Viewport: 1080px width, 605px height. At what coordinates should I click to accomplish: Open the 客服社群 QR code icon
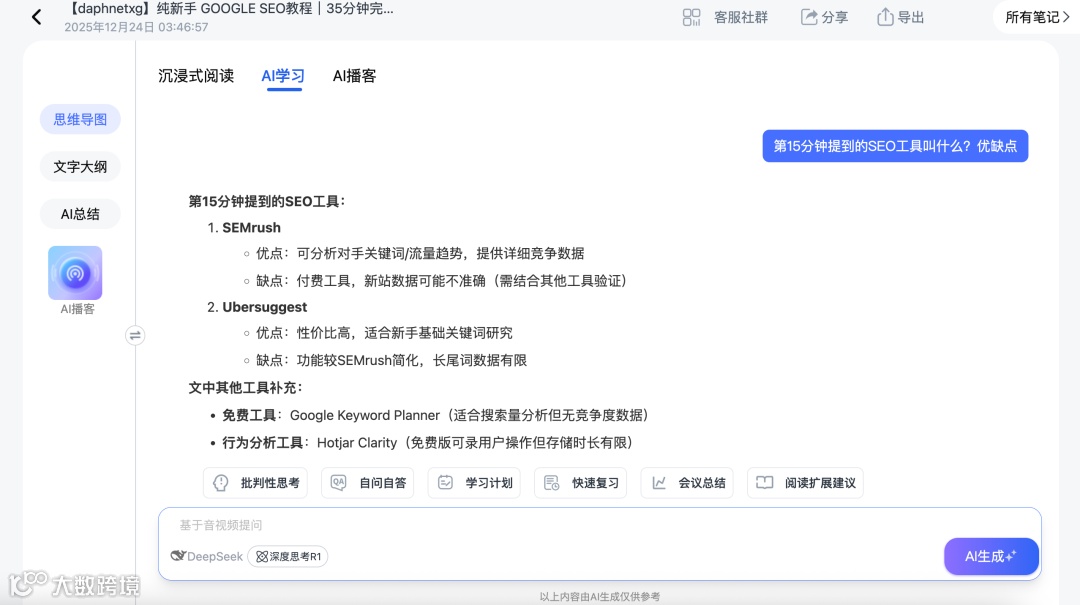click(691, 17)
